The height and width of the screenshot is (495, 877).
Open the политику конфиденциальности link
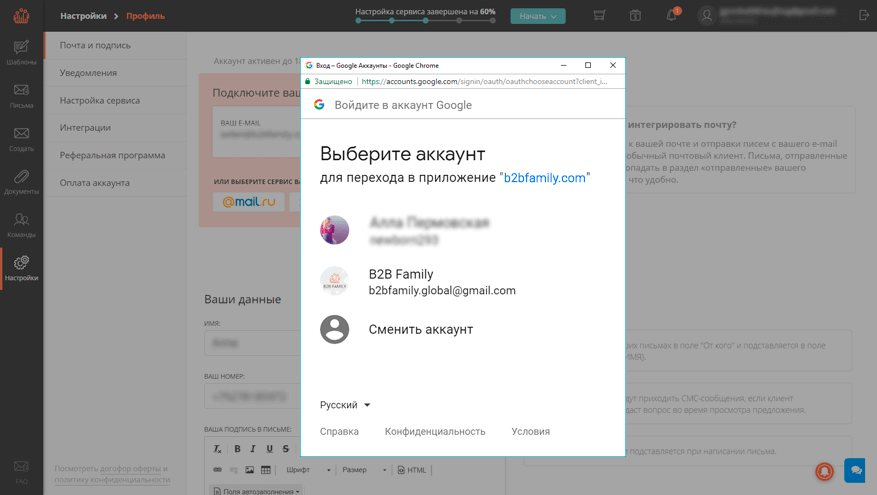click(112, 479)
